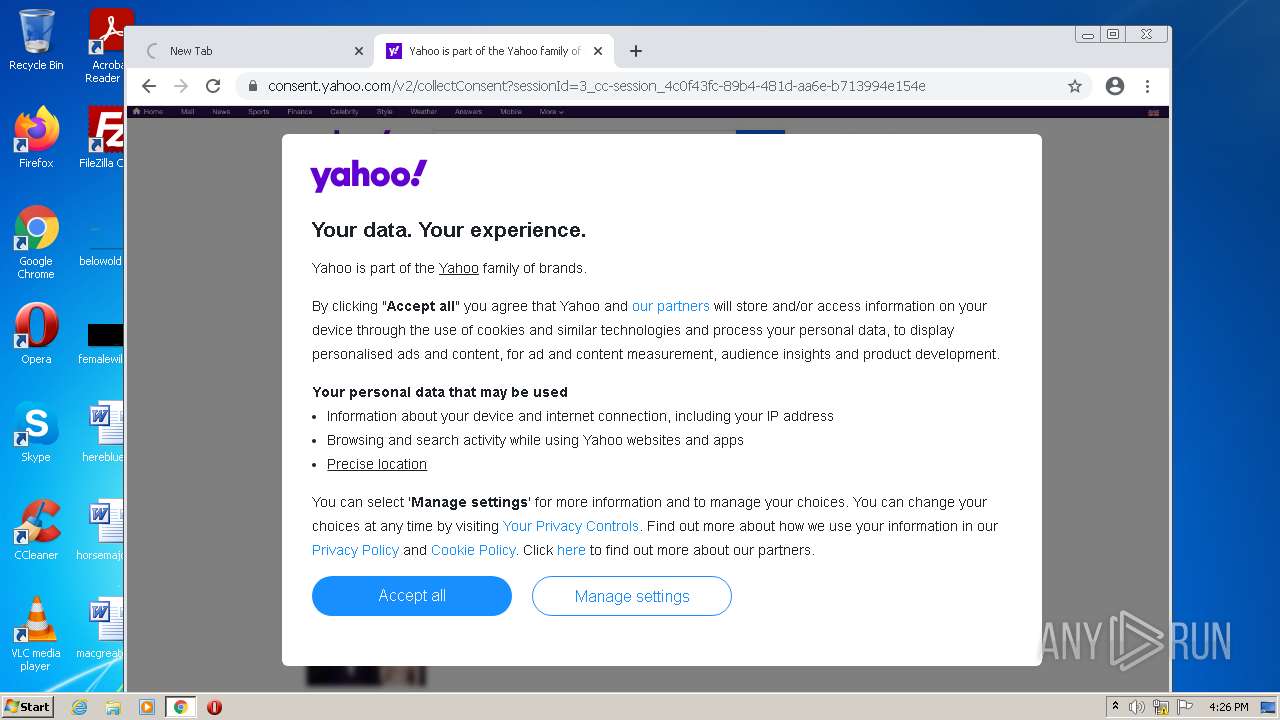Bookmark this page with the star icon
Image resolution: width=1280 pixels, height=720 pixels.
pyautogui.click(x=1075, y=86)
